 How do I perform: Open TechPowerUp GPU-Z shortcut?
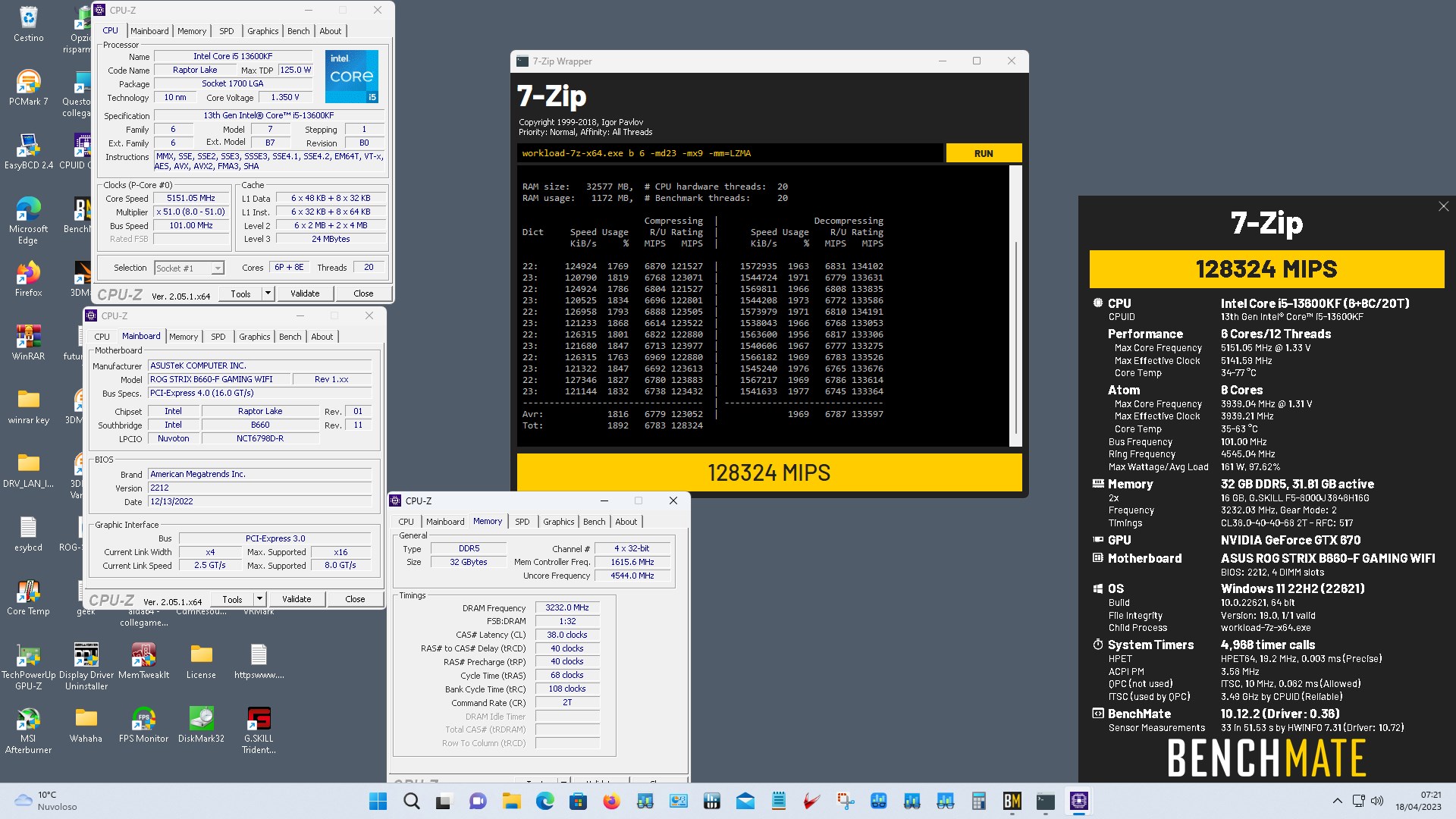point(28,667)
